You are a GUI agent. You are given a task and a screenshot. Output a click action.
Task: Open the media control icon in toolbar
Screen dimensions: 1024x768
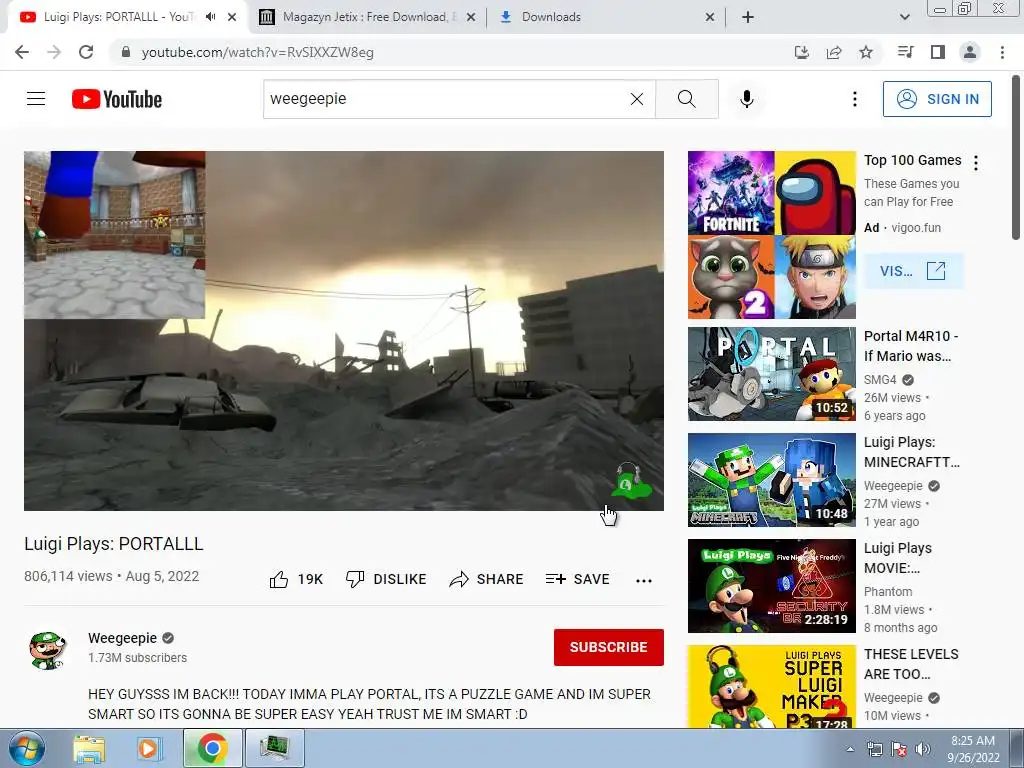[905, 52]
